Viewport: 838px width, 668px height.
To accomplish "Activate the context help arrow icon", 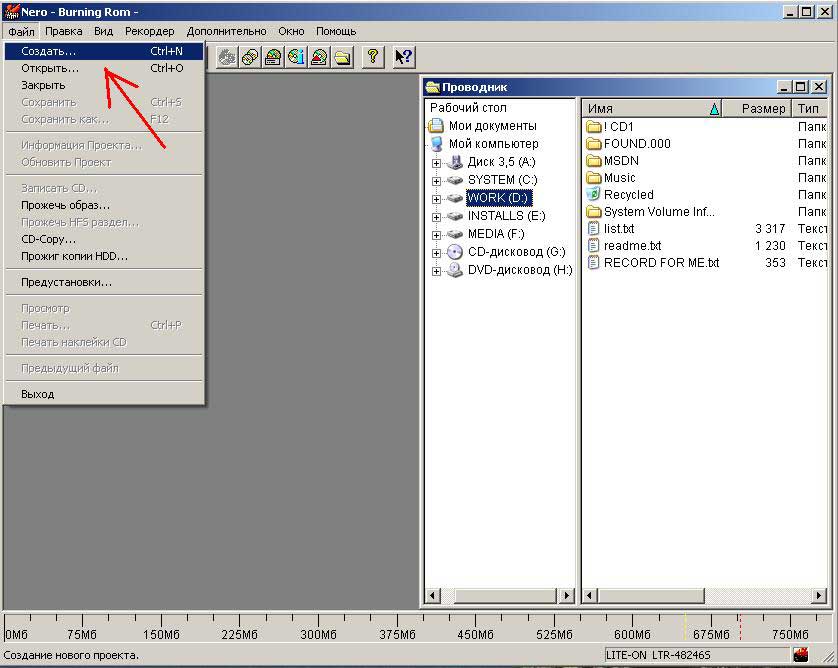I will coord(403,57).
